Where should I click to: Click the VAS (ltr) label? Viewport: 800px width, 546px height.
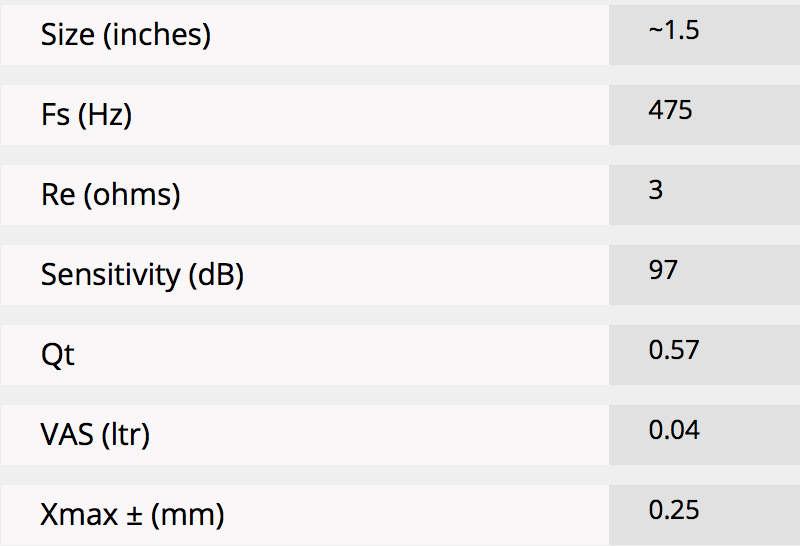[95, 435]
